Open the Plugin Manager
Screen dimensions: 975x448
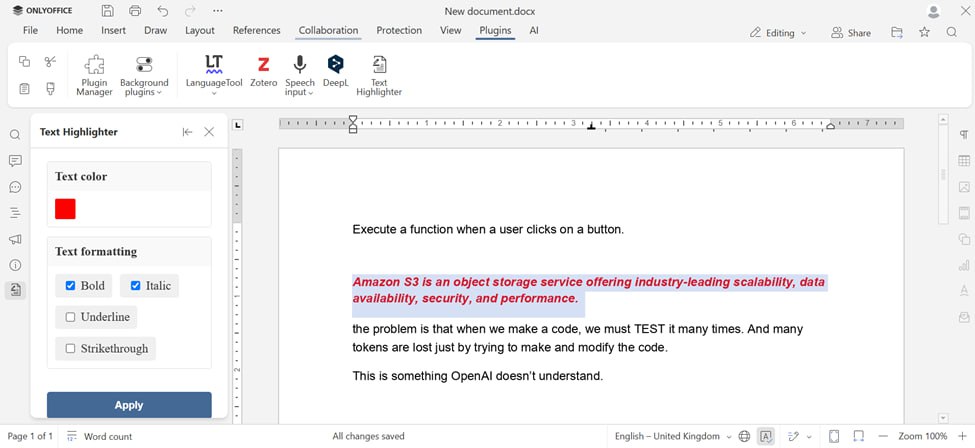(95, 75)
